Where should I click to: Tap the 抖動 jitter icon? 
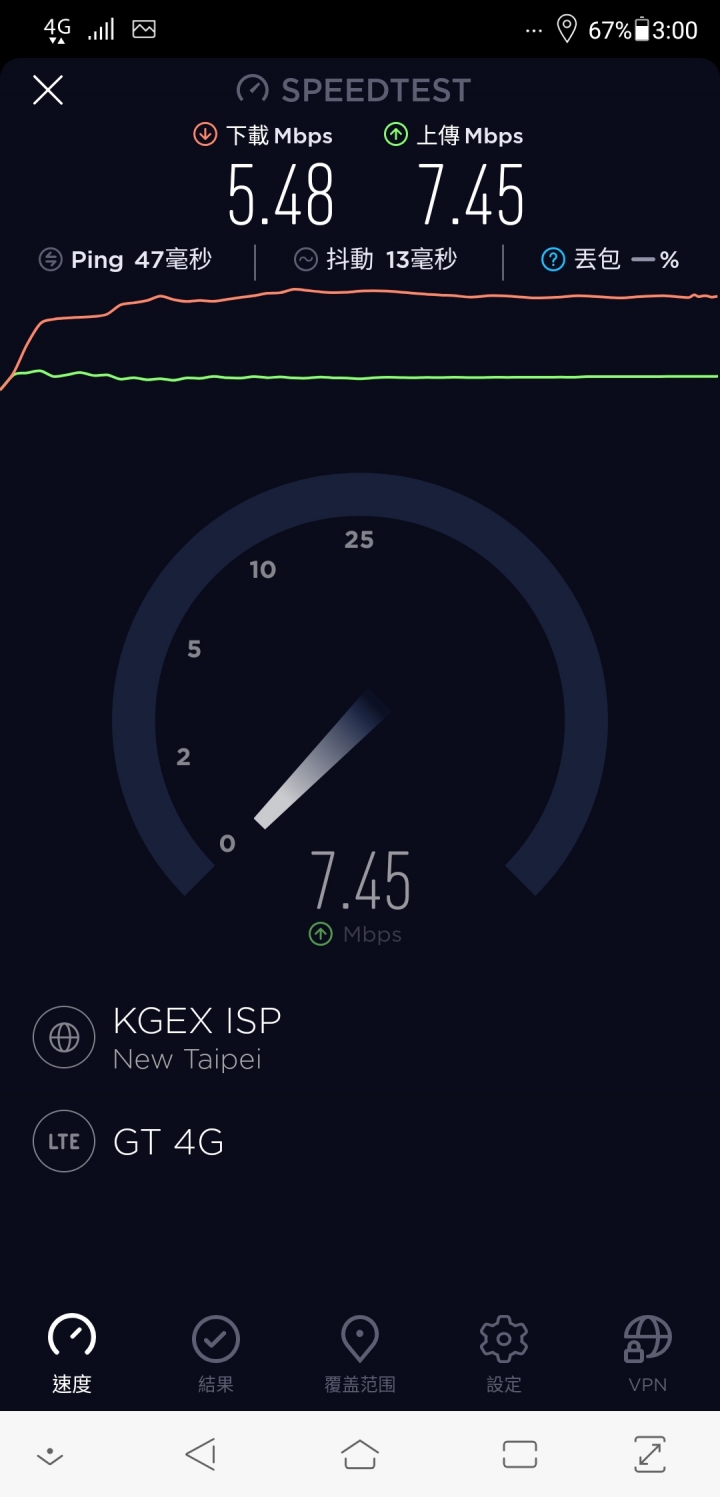coord(306,260)
